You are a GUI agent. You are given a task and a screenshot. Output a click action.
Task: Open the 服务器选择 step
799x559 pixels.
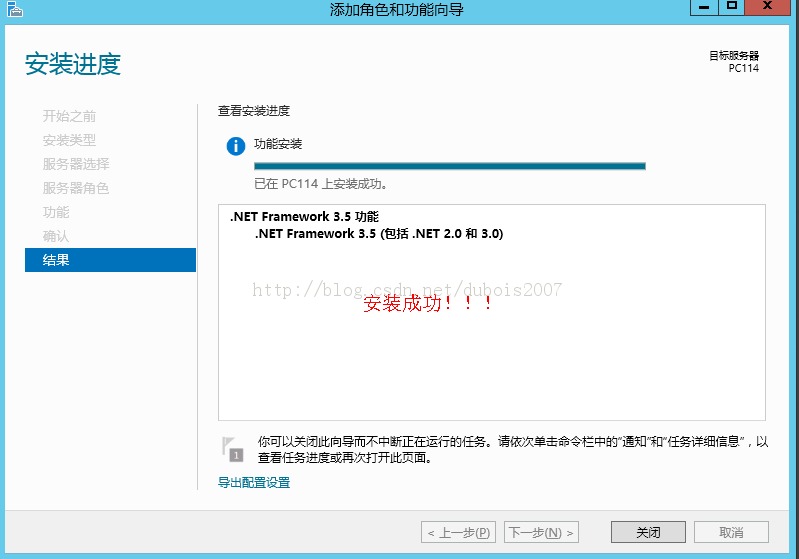(x=76, y=164)
